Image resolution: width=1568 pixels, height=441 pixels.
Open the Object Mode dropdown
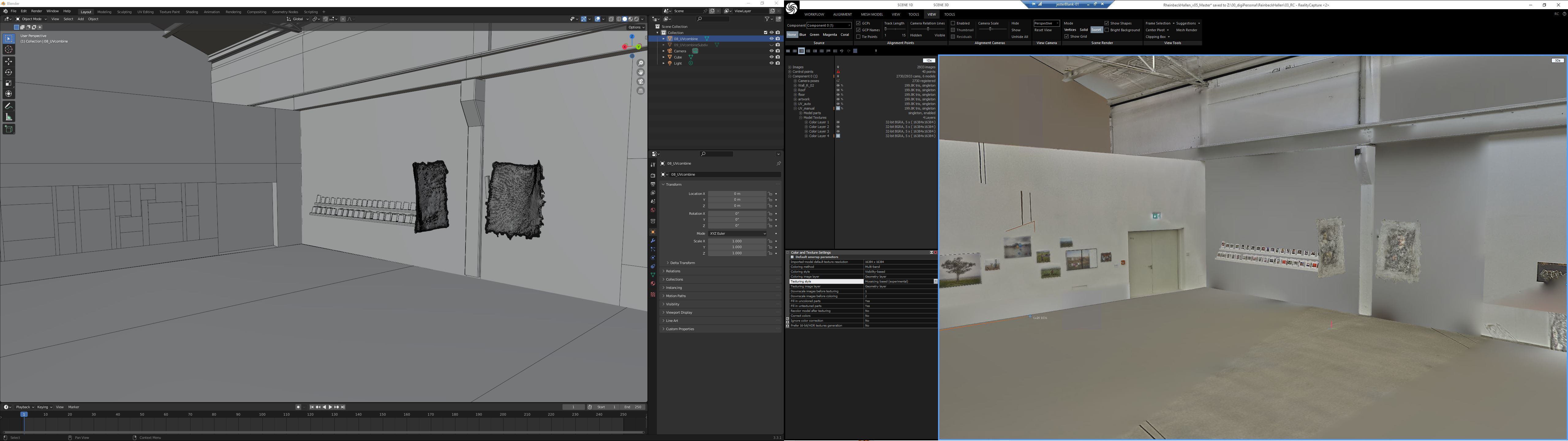click(x=32, y=19)
